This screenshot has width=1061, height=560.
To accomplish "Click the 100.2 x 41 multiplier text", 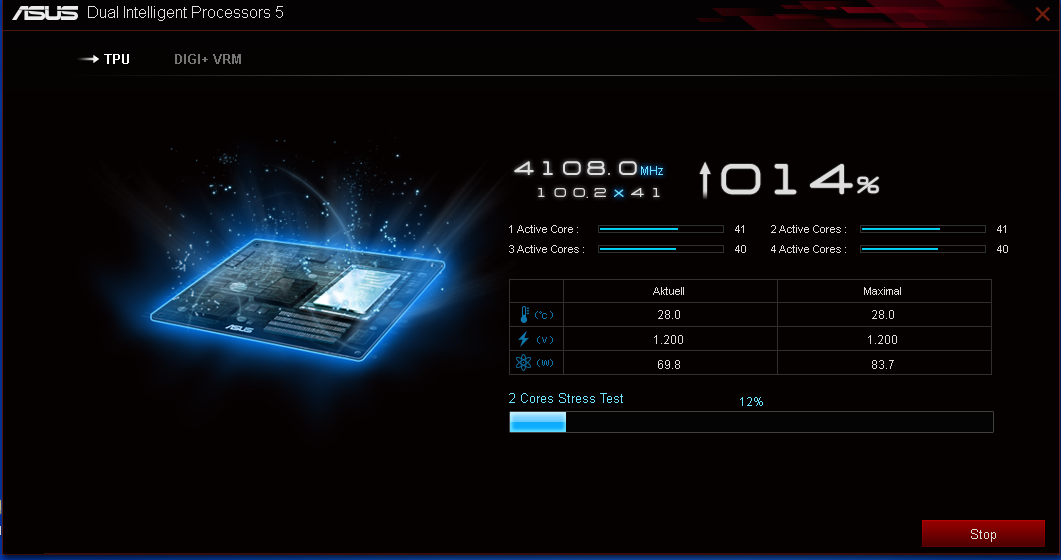I will point(598,193).
